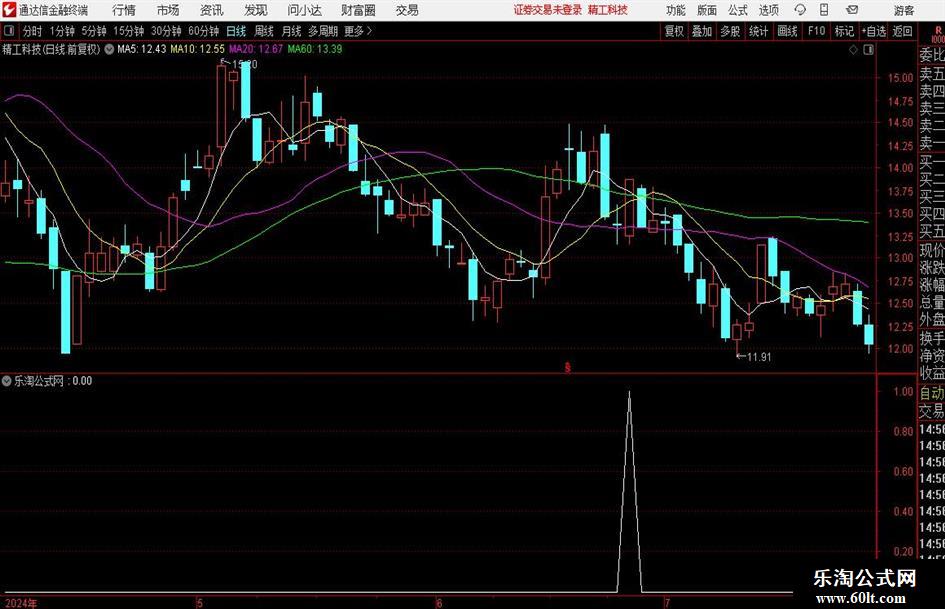Open the 交易 menu
945x609 pixels.
pyautogui.click(x=407, y=10)
